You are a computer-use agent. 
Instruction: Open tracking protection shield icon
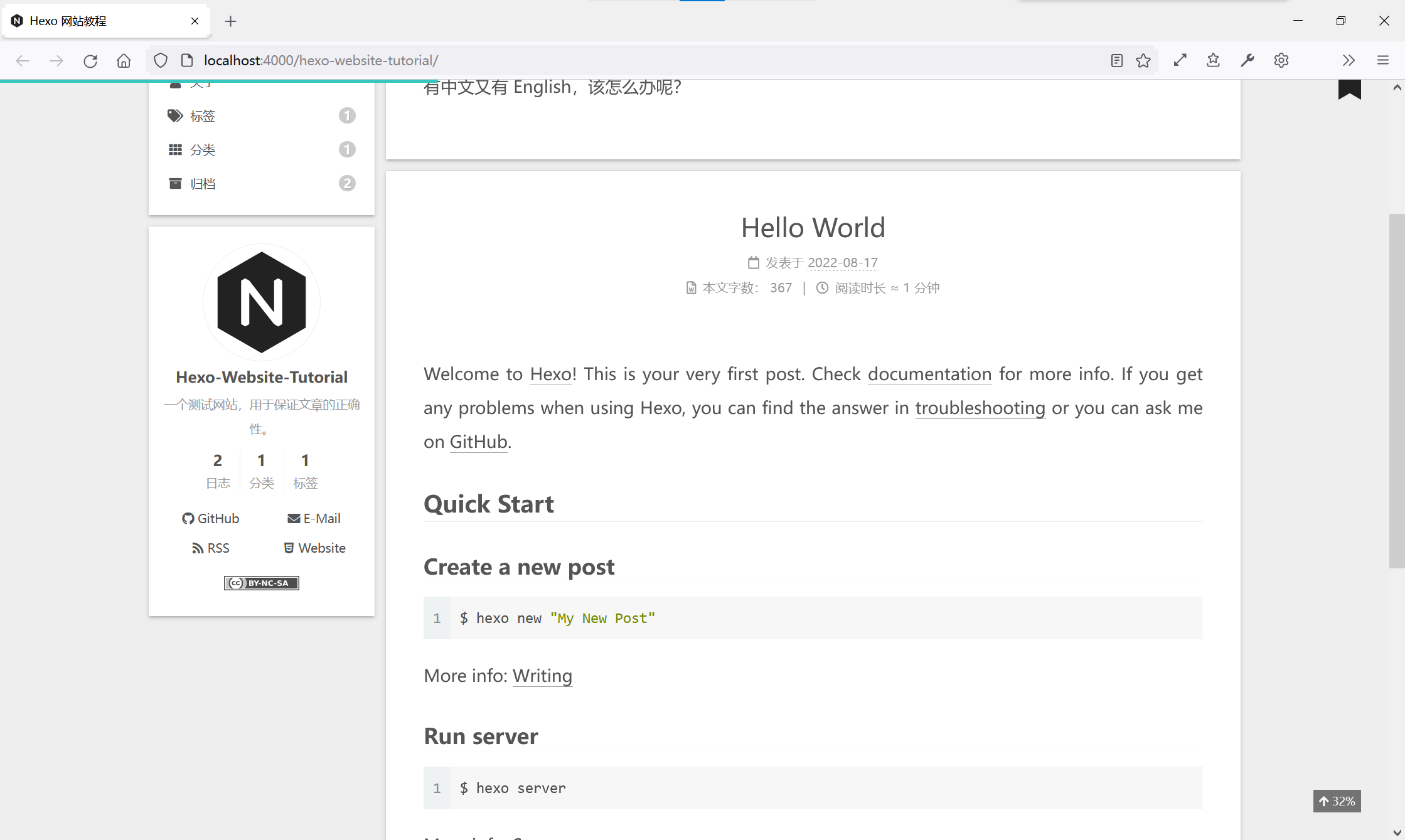[161, 60]
